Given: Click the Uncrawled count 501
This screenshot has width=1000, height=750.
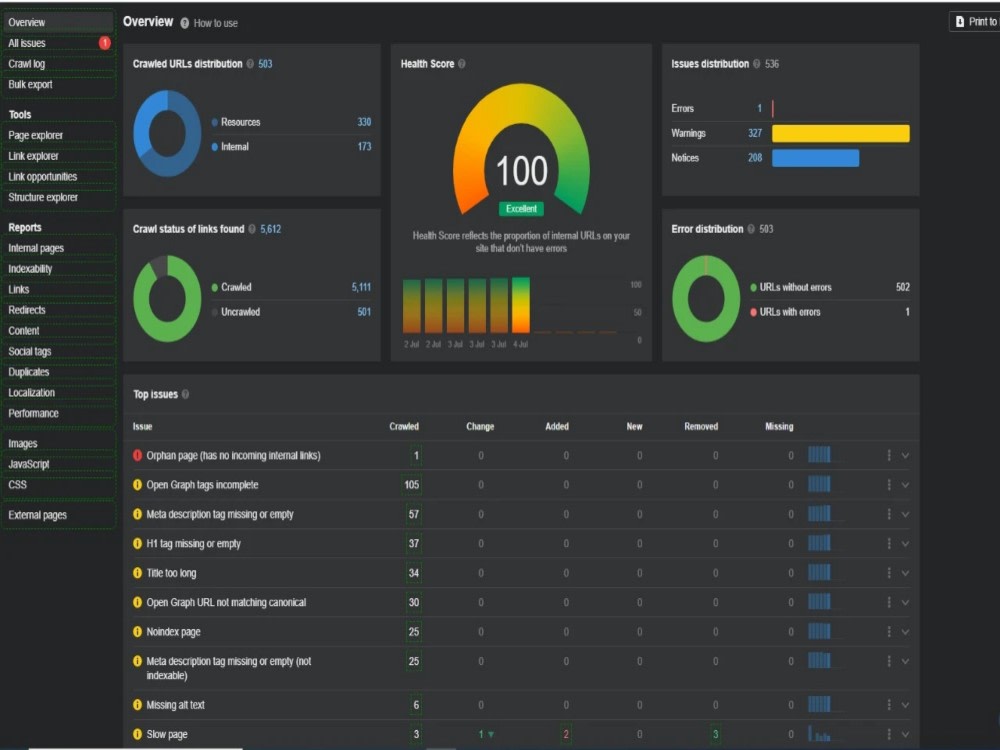Looking at the screenshot, I should click(x=364, y=312).
